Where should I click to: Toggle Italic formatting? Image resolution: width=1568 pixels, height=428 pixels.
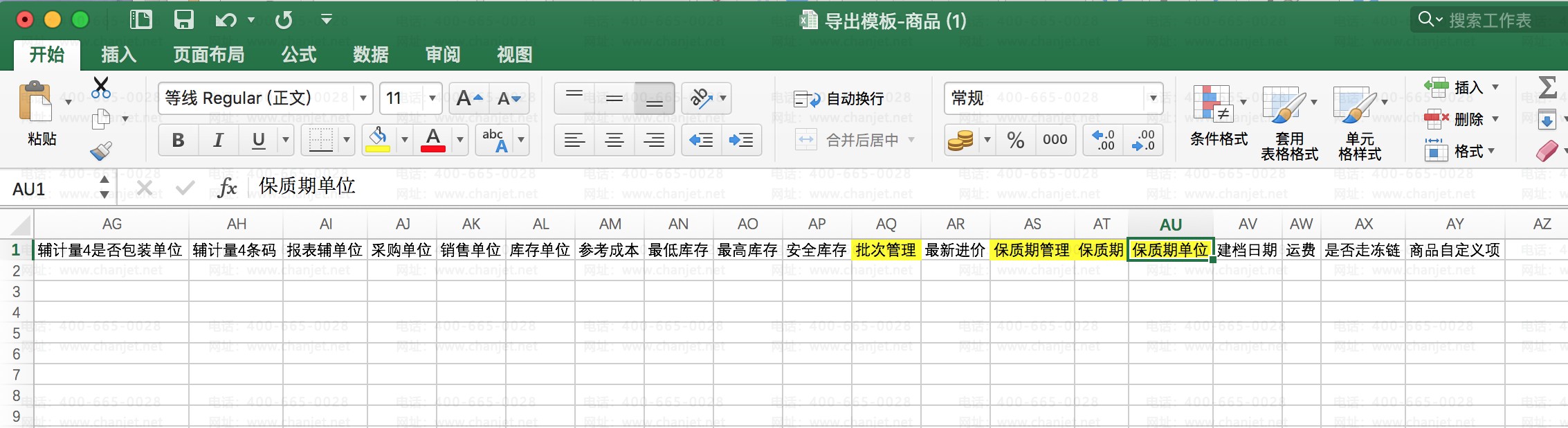218,140
